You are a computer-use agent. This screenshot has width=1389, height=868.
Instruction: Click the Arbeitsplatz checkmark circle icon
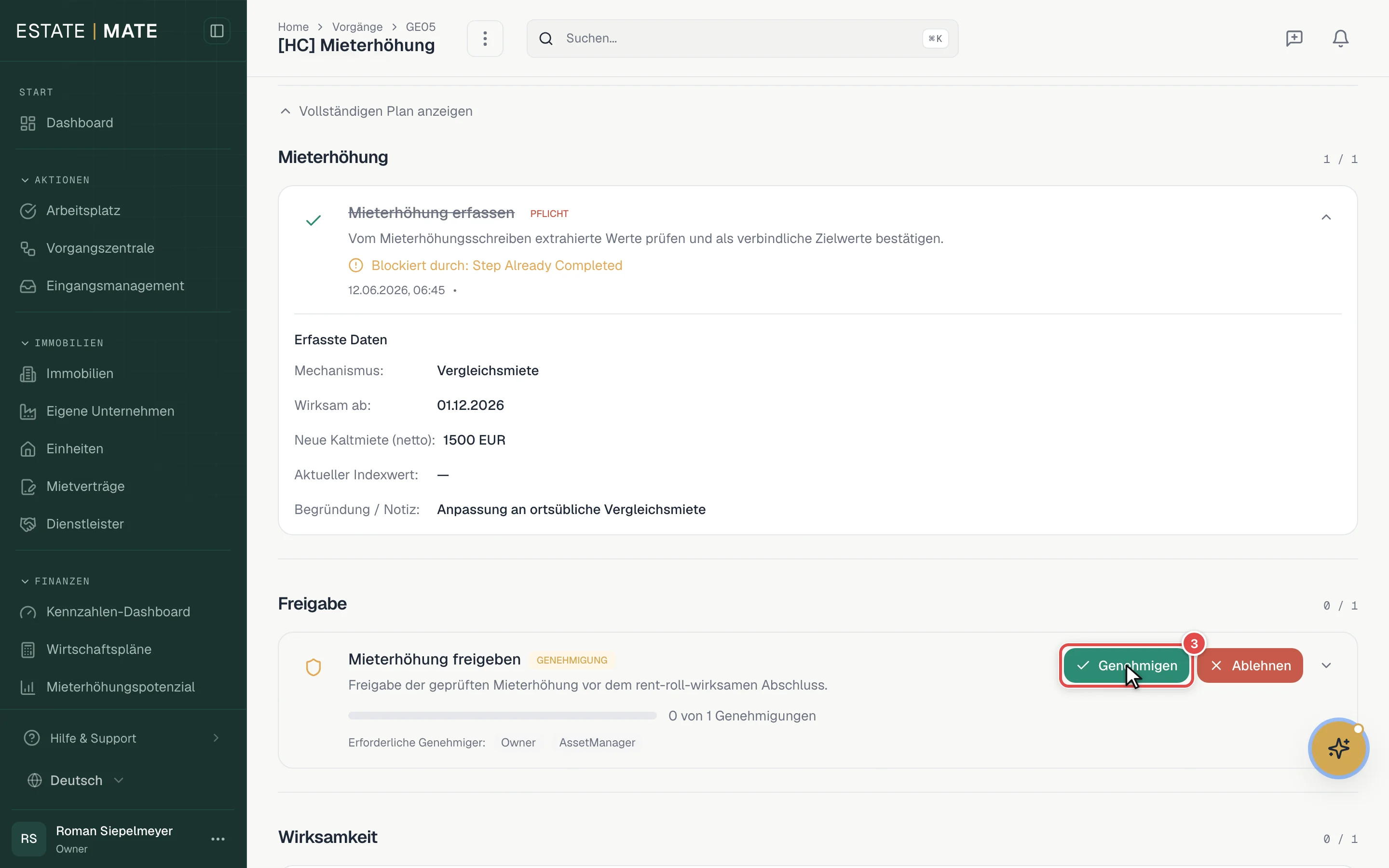[x=27, y=211]
